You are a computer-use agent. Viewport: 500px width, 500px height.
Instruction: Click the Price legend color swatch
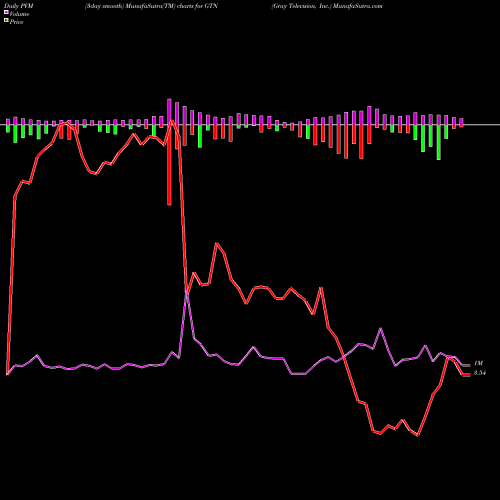pos(6,21)
